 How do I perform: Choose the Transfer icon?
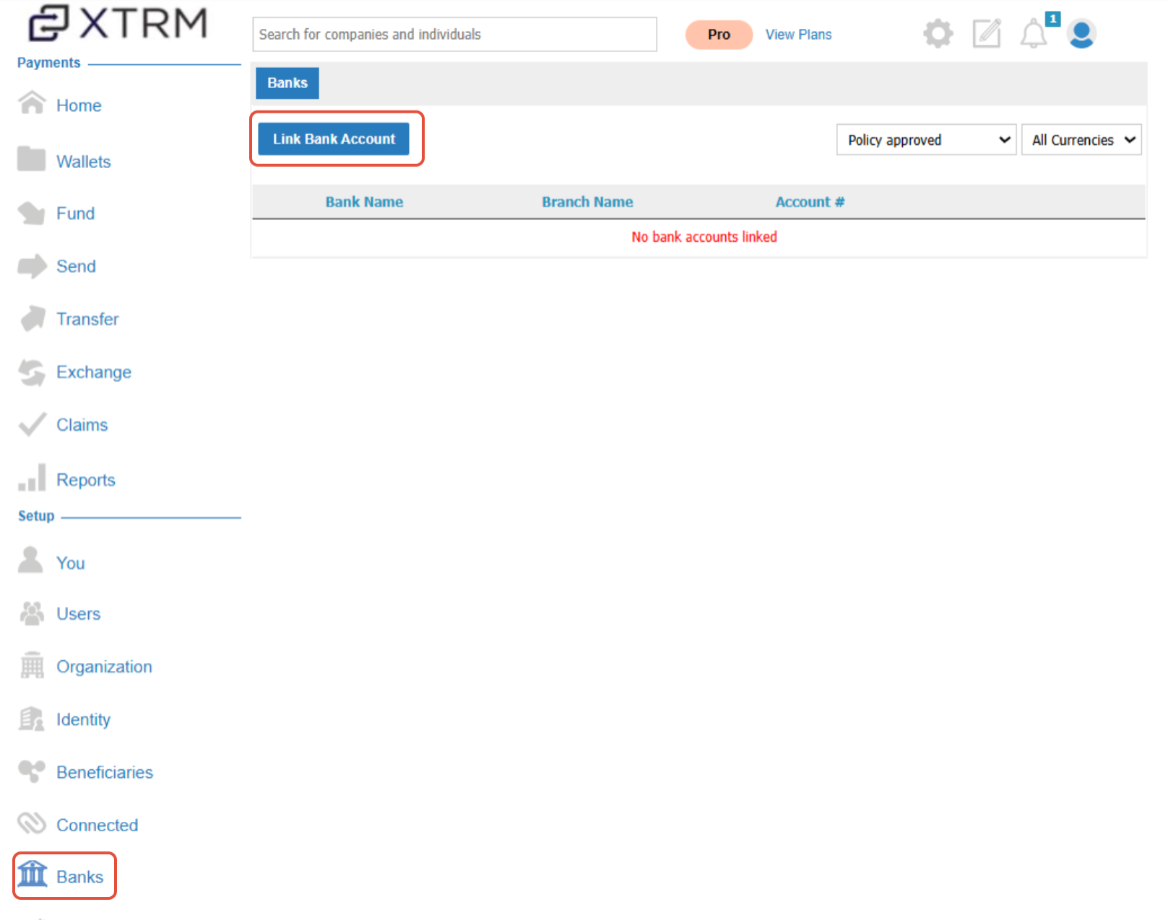click(33, 318)
